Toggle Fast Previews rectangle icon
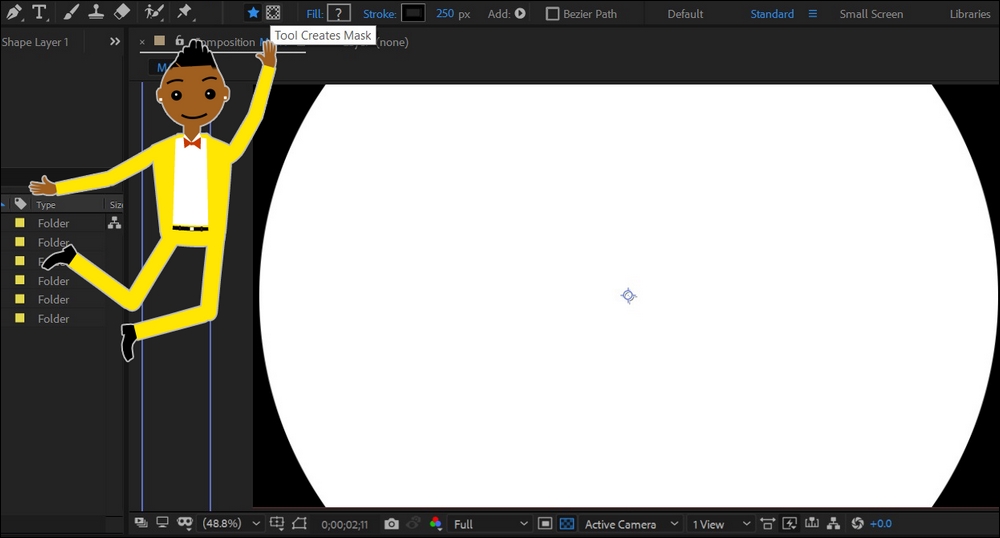 tap(545, 524)
